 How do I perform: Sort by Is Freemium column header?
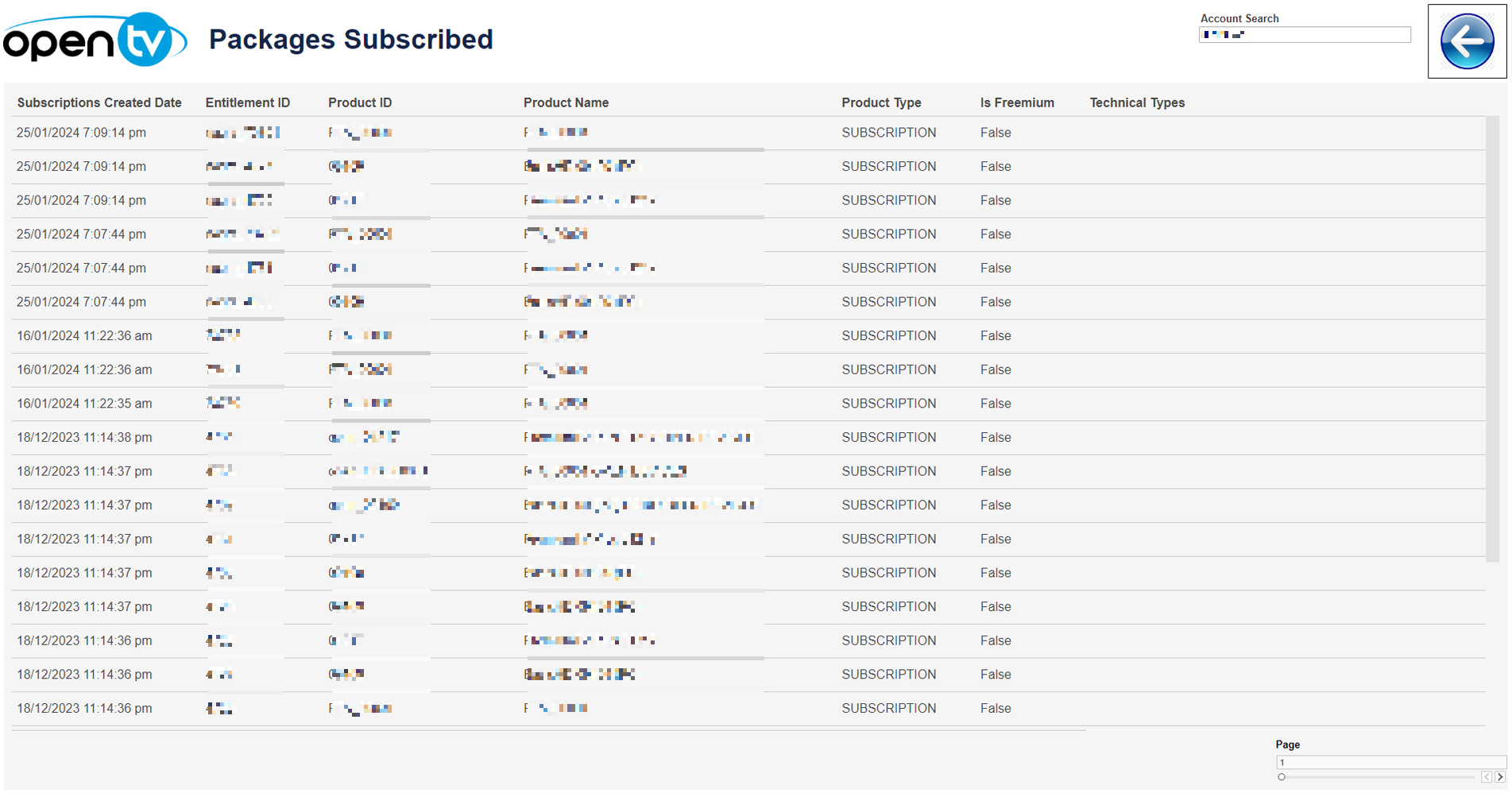click(x=1017, y=103)
